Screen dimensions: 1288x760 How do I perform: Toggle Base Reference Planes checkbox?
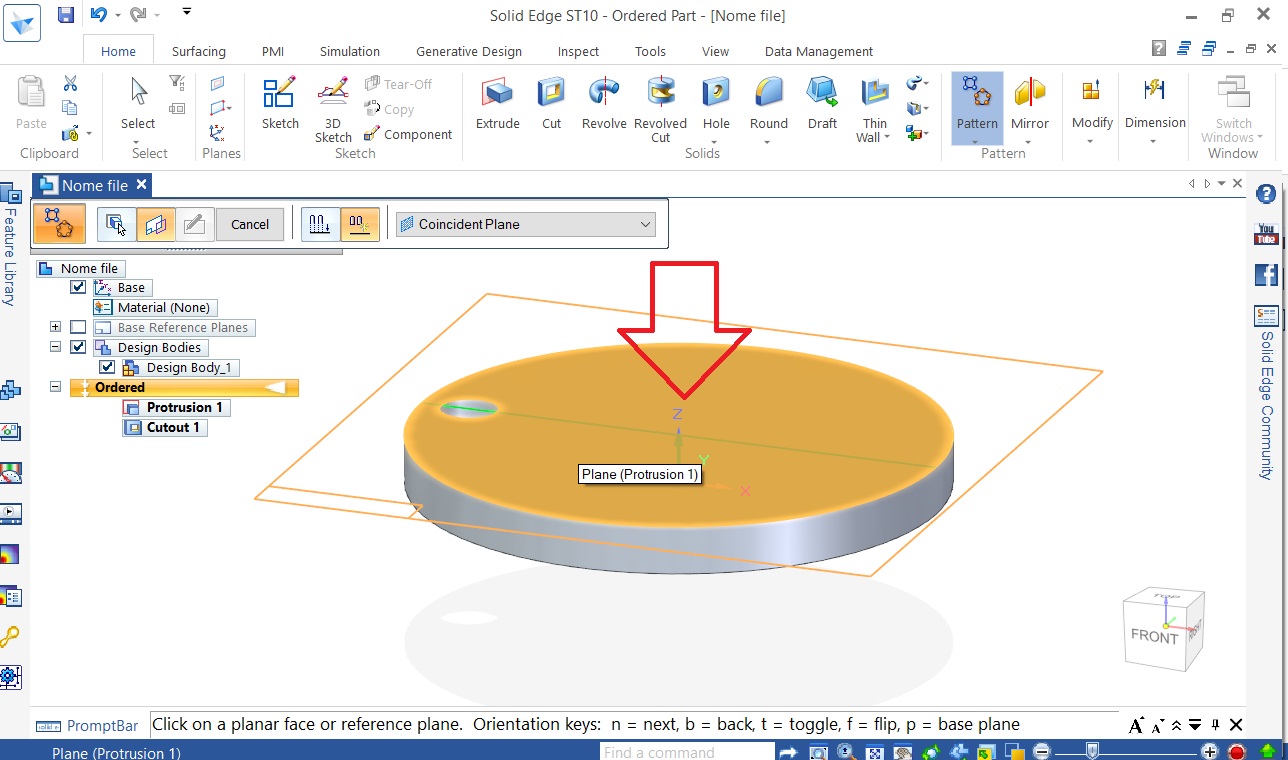(78, 328)
